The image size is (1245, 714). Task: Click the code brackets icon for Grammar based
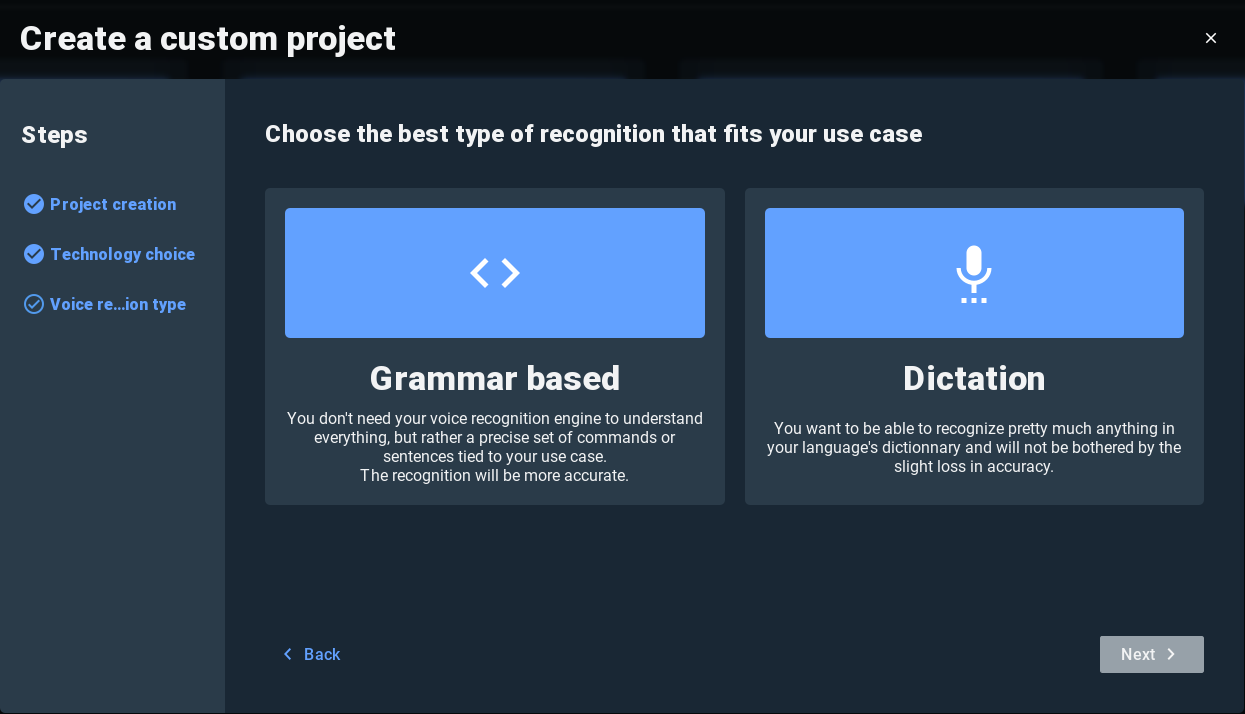pos(495,273)
